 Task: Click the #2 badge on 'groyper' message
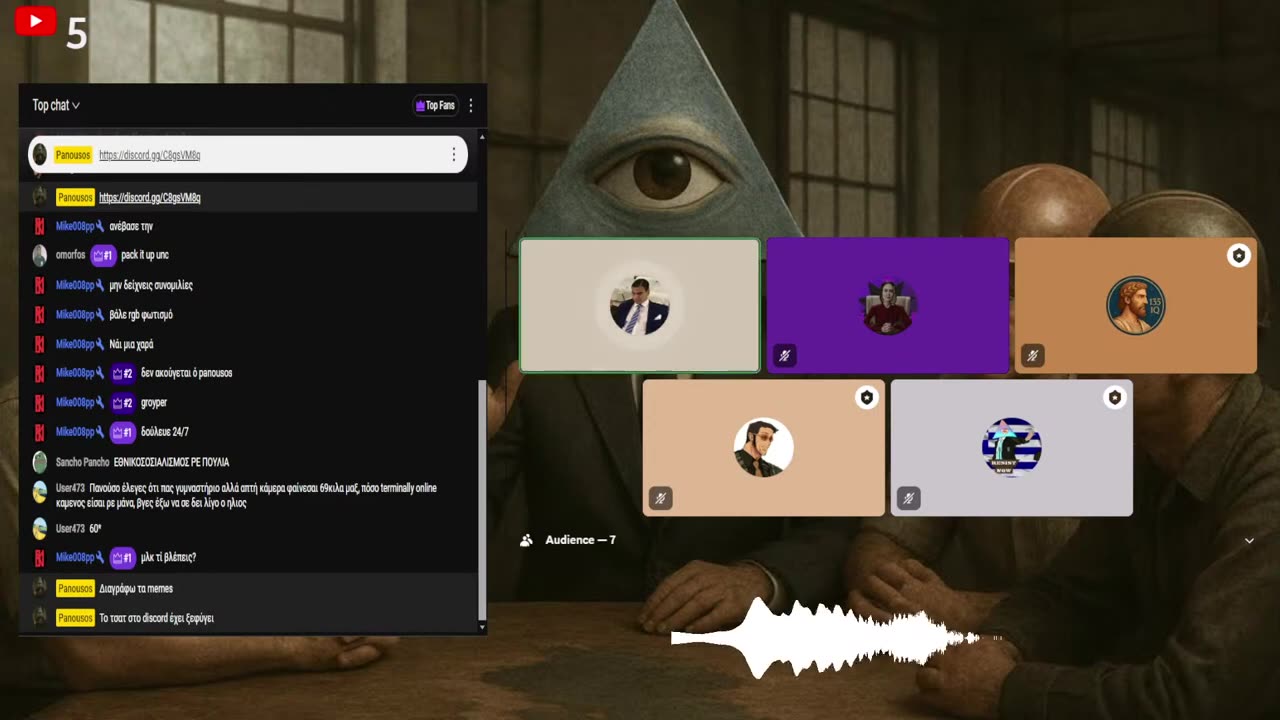click(122, 403)
